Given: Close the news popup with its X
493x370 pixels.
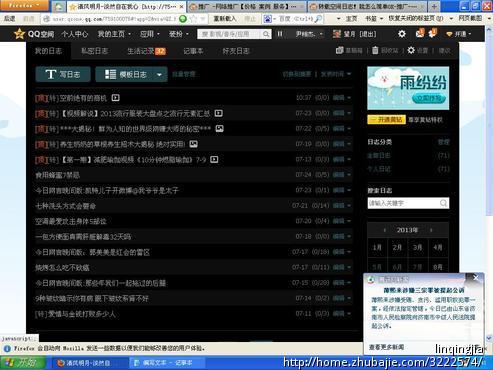Looking at the screenshot, I should [476, 278].
